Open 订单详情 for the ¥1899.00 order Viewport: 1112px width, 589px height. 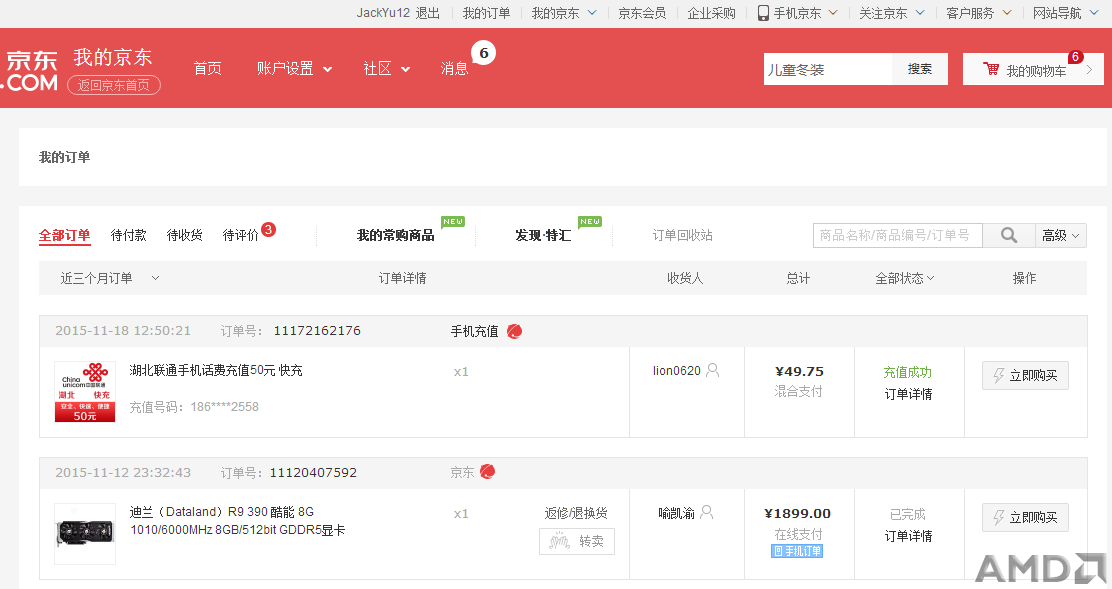908,536
